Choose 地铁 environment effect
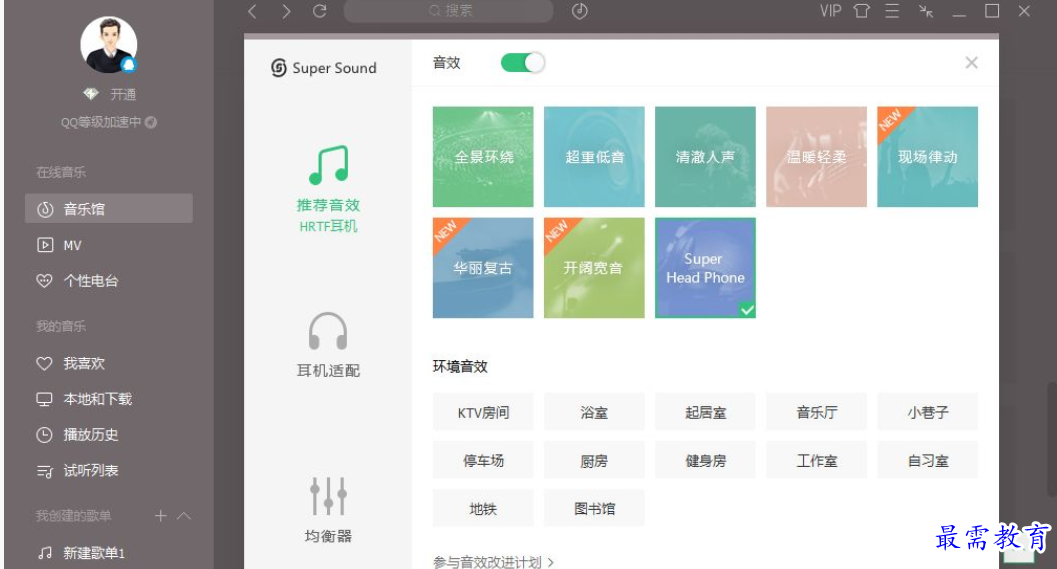Image resolution: width=1057 pixels, height=569 pixels. pyautogui.click(x=483, y=508)
